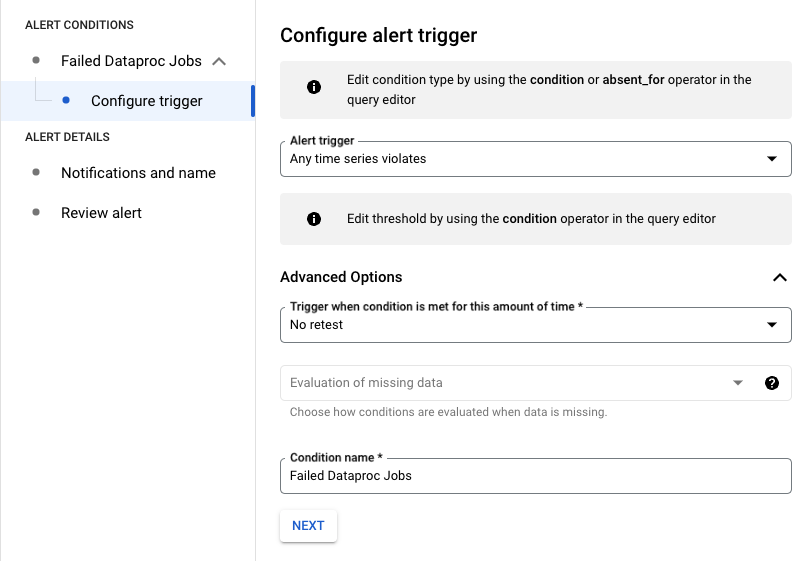The width and height of the screenshot is (809, 561).
Task: Select Configure trigger in the sidebar
Action: [x=147, y=101]
